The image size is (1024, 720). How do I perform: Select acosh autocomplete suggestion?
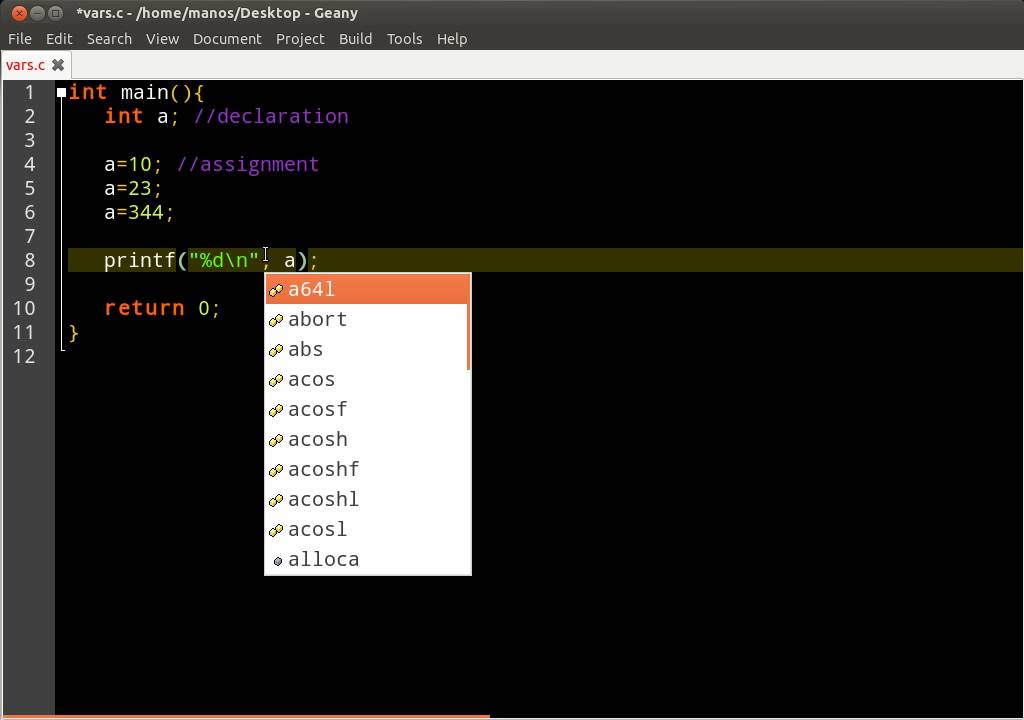(x=368, y=440)
